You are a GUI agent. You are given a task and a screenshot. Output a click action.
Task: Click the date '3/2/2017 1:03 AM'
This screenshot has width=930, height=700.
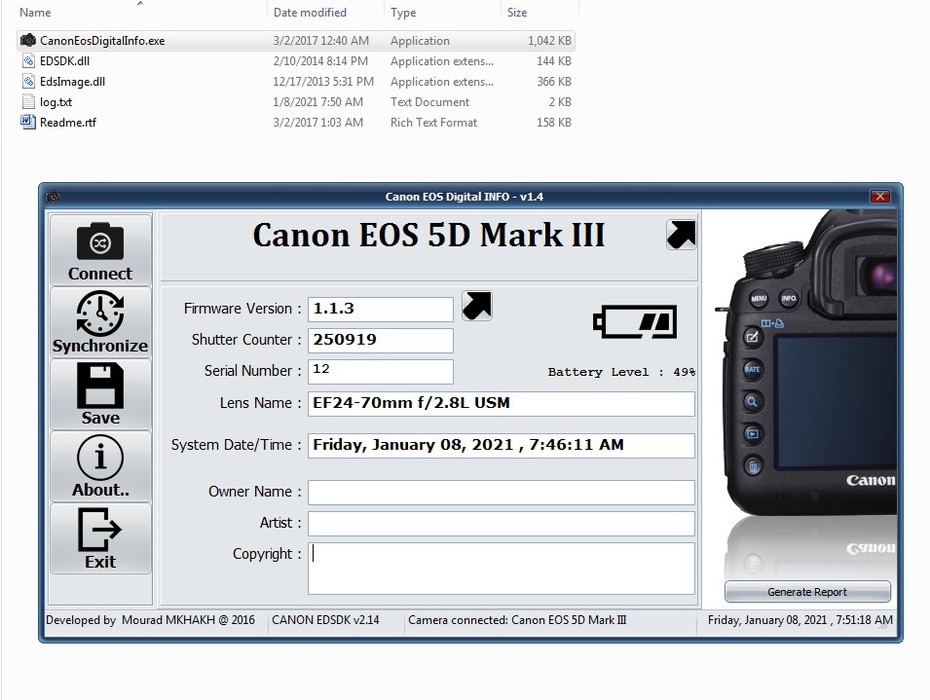pyautogui.click(x=318, y=123)
